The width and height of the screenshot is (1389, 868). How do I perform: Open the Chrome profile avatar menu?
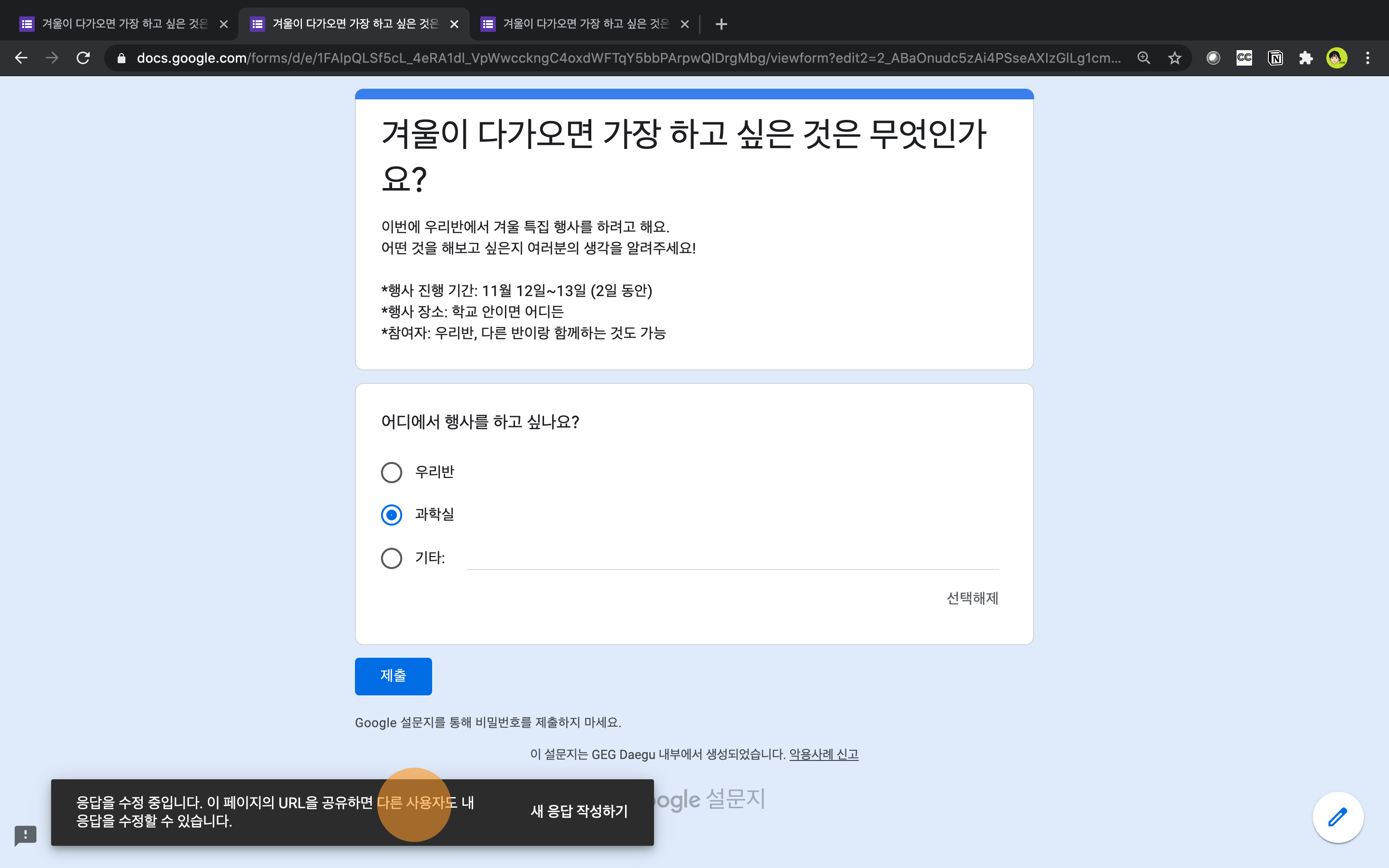(x=1337, y=58)
